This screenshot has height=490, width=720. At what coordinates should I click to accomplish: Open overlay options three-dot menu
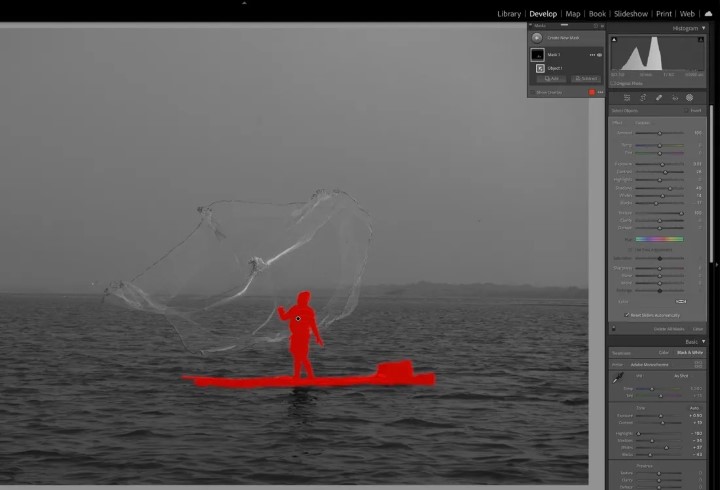600,92
